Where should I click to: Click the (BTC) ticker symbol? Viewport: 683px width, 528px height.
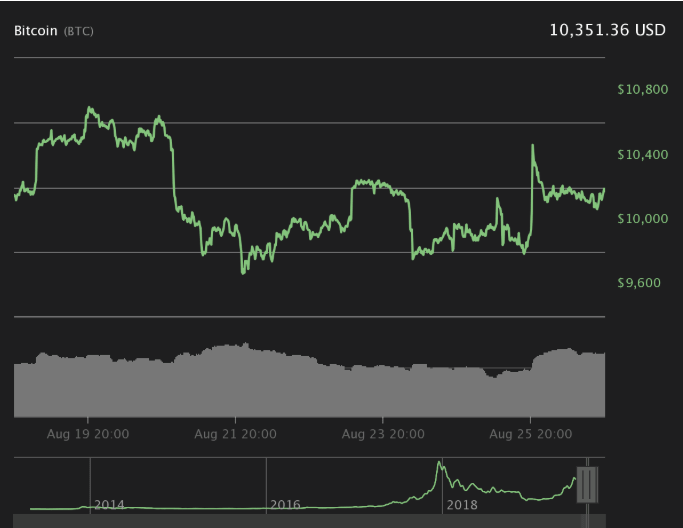(x=78, y=31)
